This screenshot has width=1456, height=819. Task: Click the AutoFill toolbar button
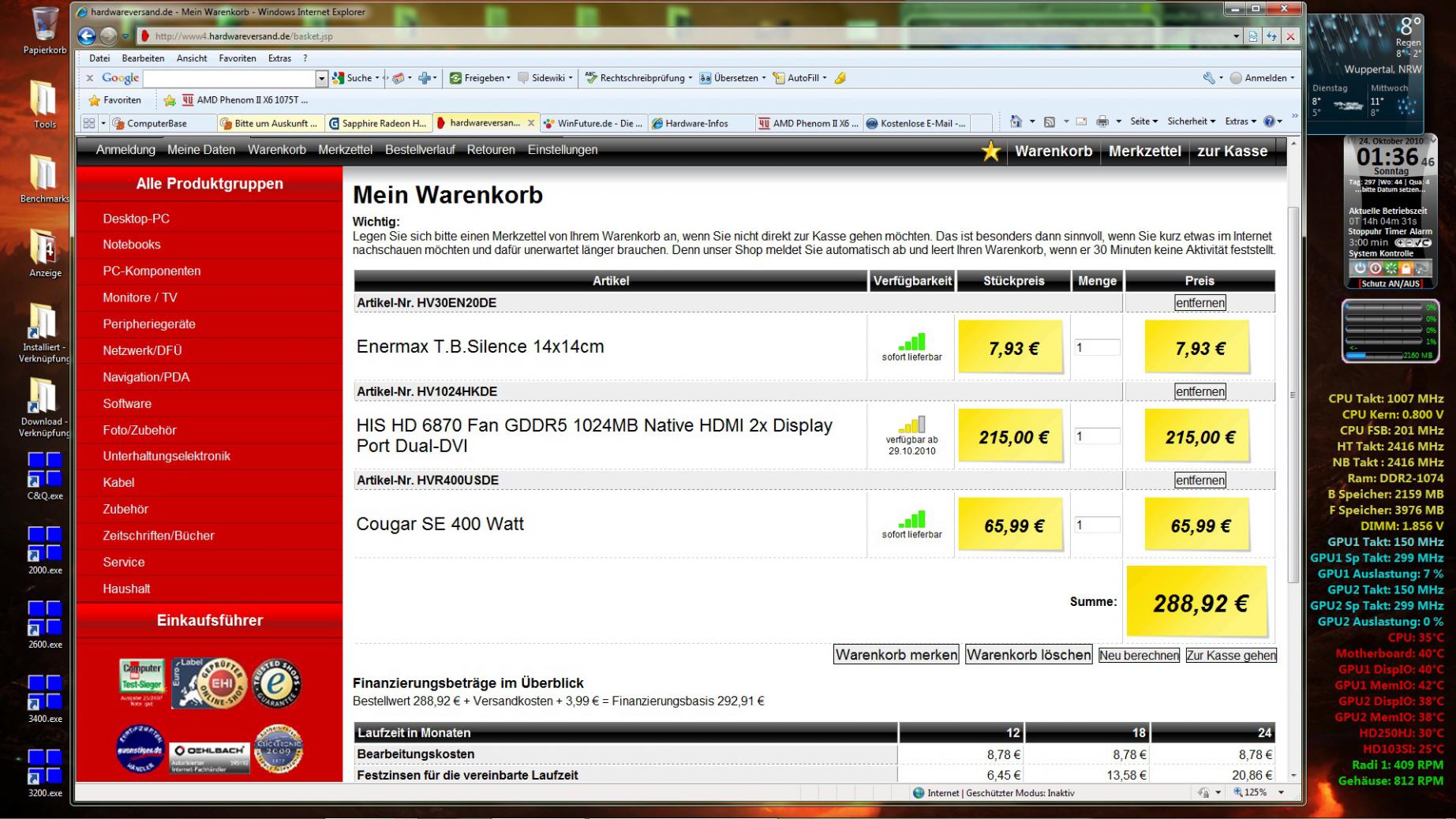[x=799, y=78]
